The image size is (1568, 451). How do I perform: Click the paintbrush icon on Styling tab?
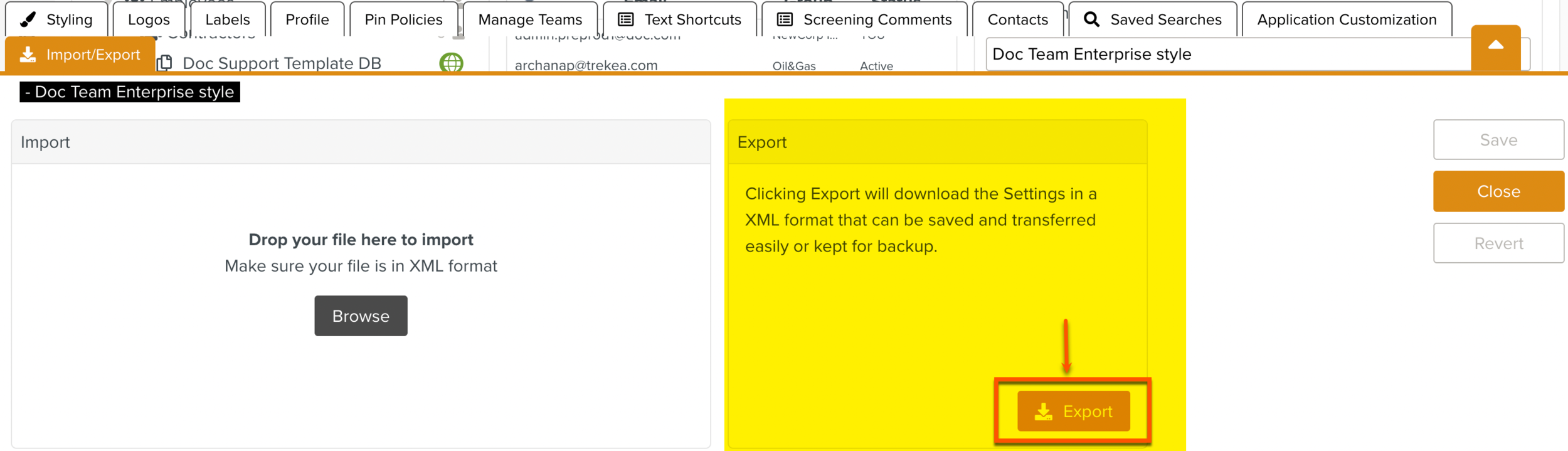[x=28, y=19]
